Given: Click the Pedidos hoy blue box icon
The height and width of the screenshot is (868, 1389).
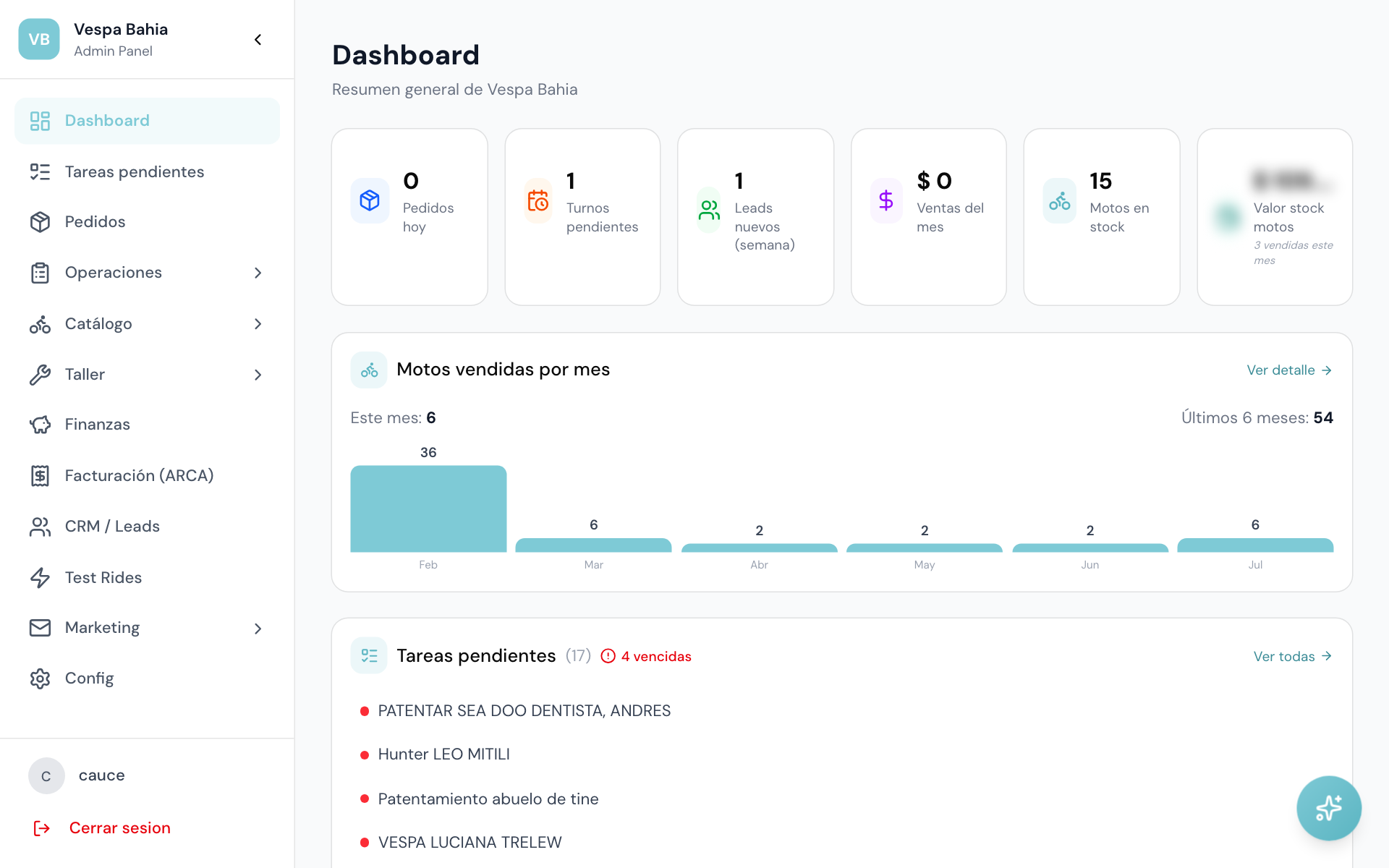Looking at the screenshot, I should click(x=370, y=200).
